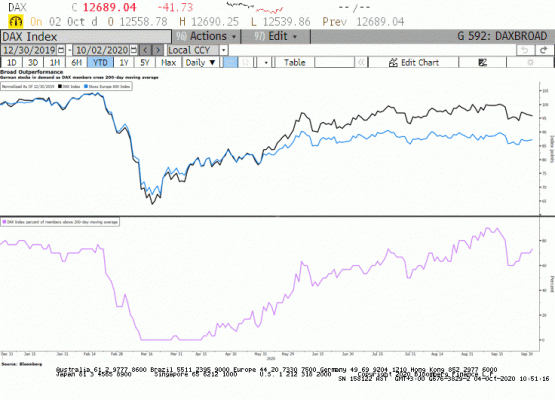Screen dimensions: 555x400
Task: Shift date range backward with left arrow
Action: pyautogui.click(x=145, y=50)
